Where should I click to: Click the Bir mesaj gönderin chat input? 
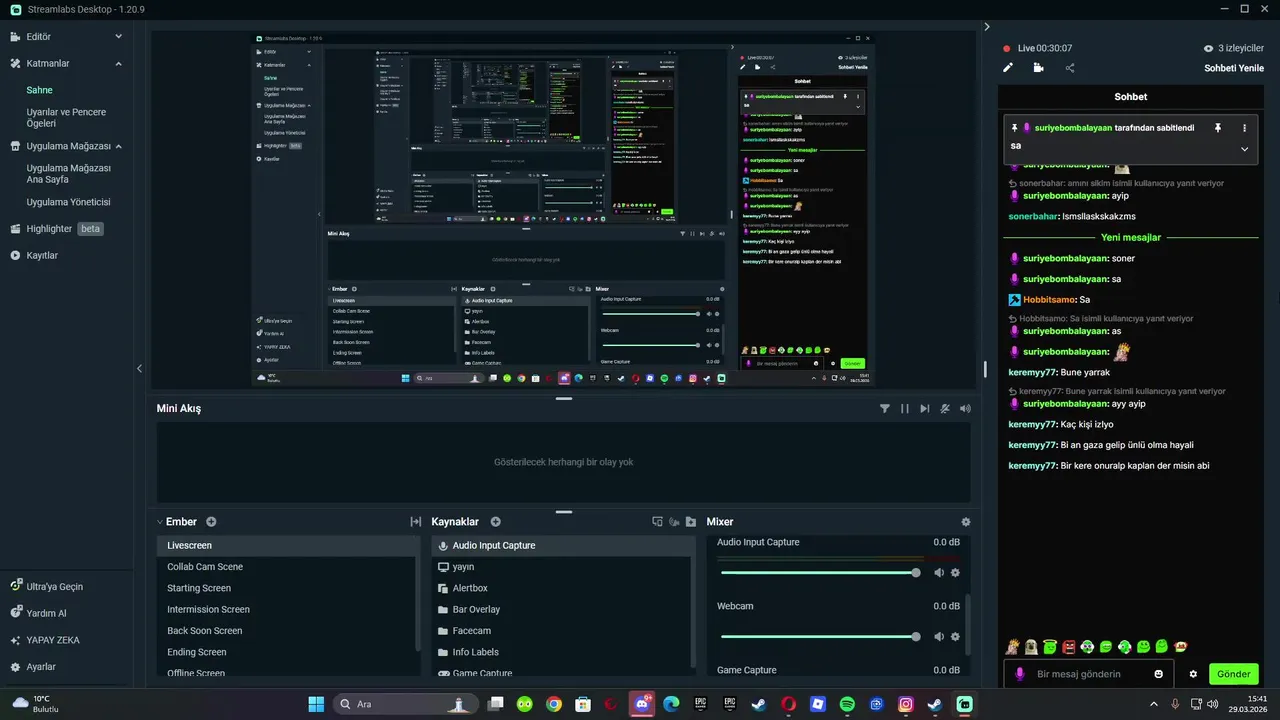[x=1090, y=674]
